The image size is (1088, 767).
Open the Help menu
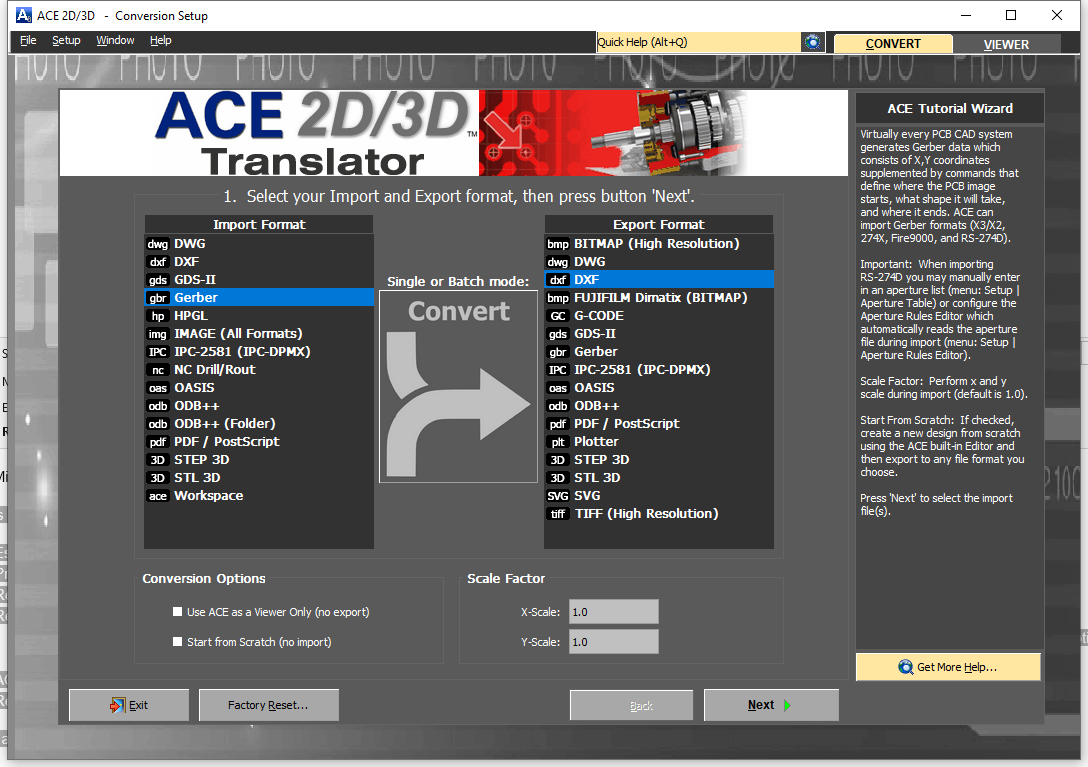pos(160,40)
